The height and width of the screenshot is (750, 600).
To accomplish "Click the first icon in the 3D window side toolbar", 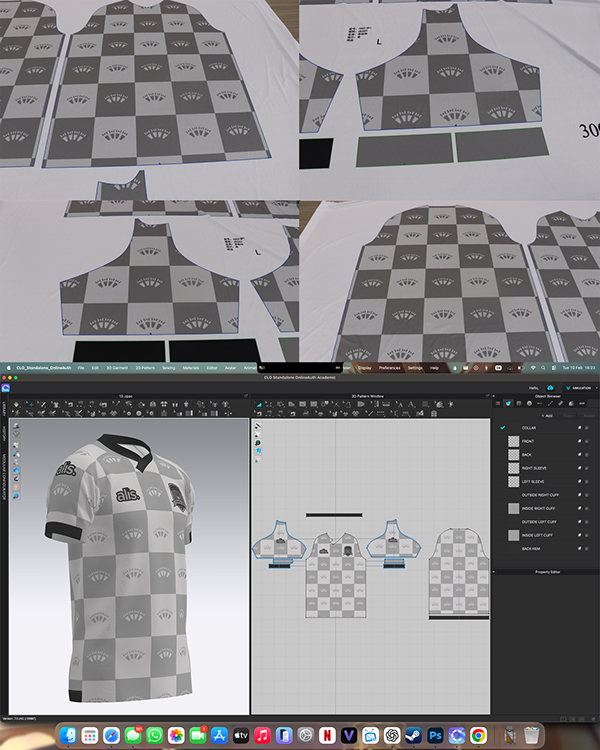I will [16, 426].
